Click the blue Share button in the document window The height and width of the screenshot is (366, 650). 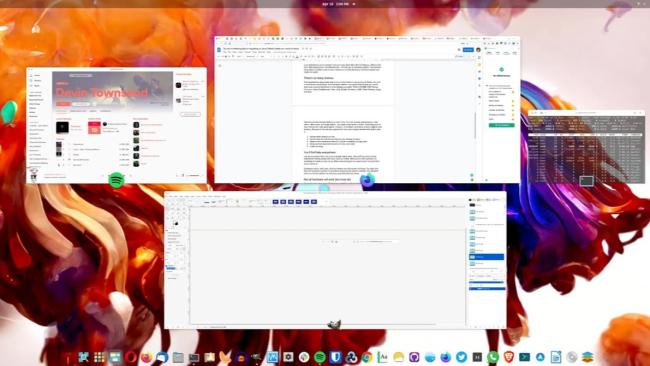pyautogui.click(x=468, y=50)
